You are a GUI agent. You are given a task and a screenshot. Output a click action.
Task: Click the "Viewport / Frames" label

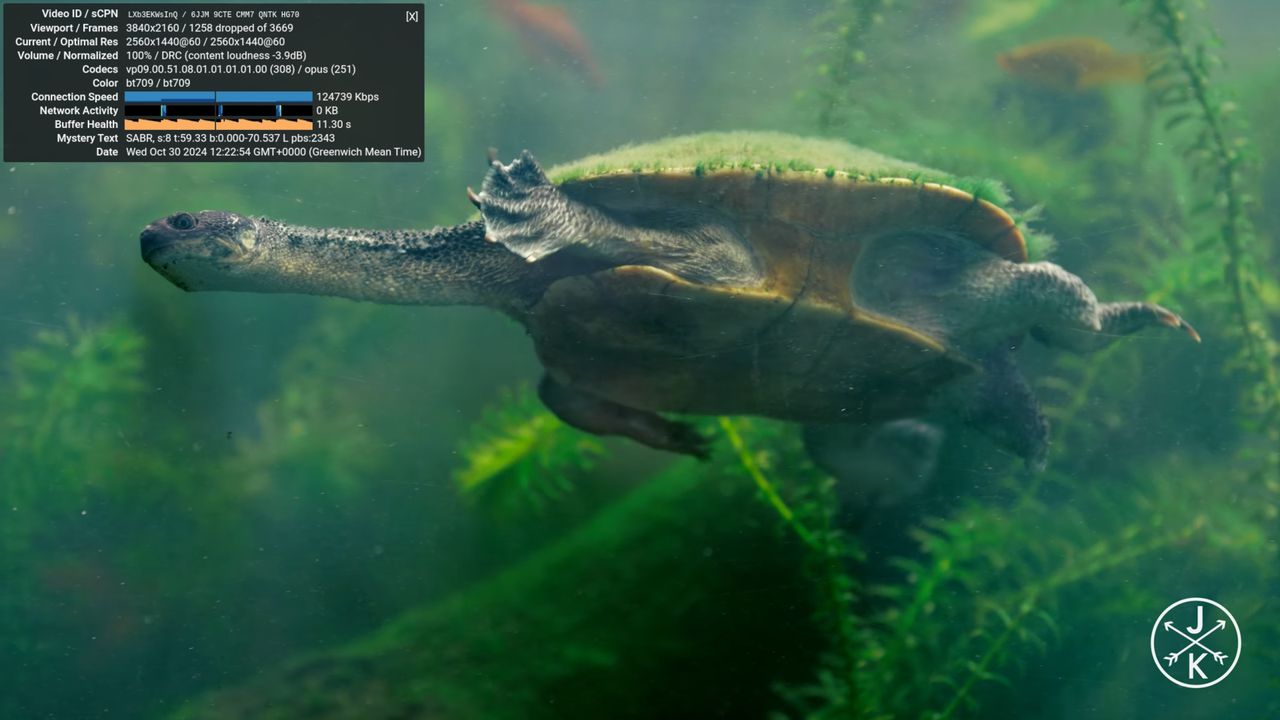(x=72, y=28)
